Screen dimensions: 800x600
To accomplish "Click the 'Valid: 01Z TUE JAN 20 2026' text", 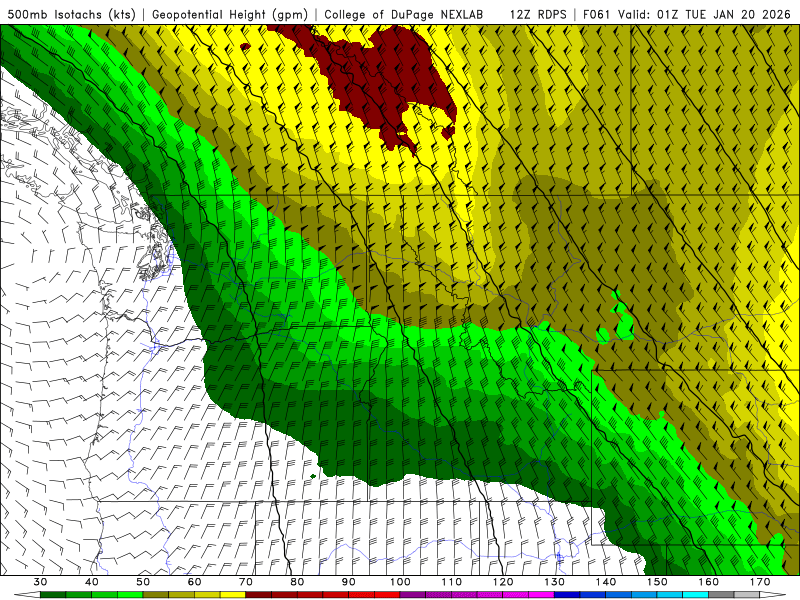I will point(704,14).
